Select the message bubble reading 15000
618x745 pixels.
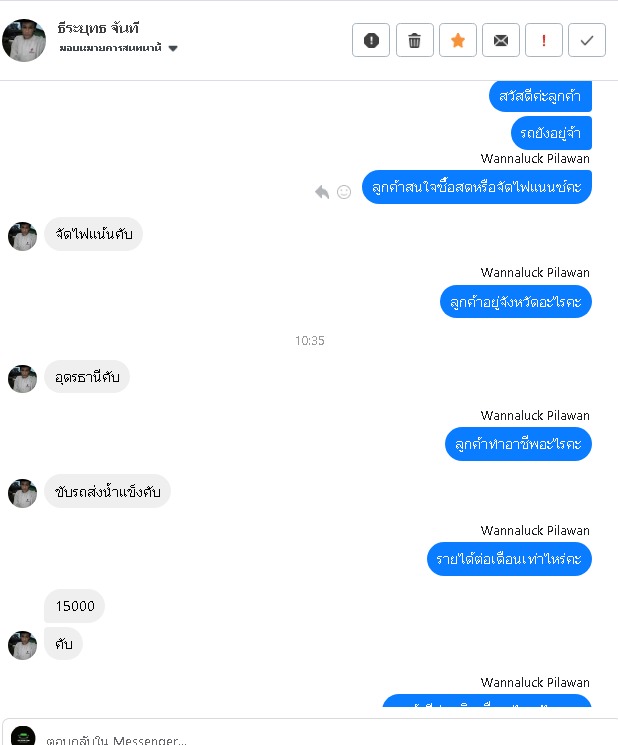[75, 606]
